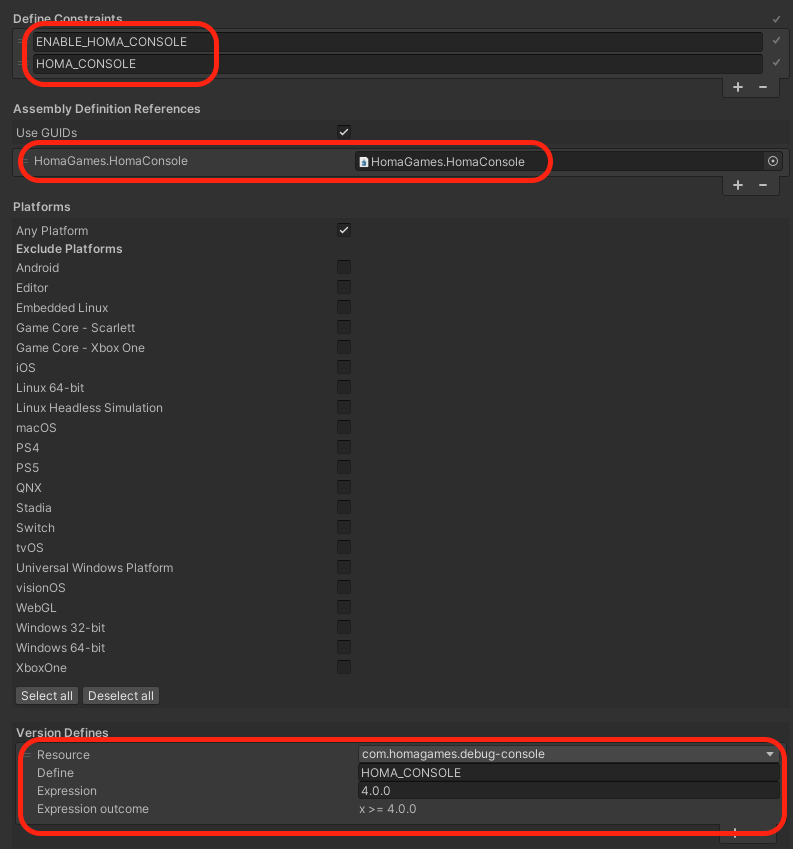The height and width of the screenshot is (849, 793).
Task: Click Exclude Platforms label
Action: (x=69, y=249)
